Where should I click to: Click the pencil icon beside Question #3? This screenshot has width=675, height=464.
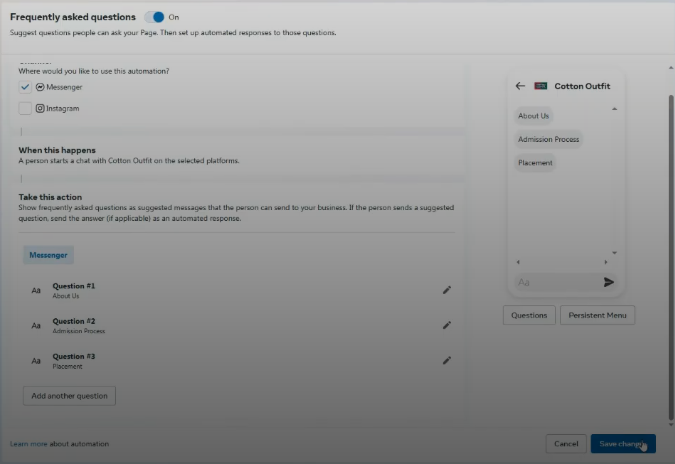point(447,360)
